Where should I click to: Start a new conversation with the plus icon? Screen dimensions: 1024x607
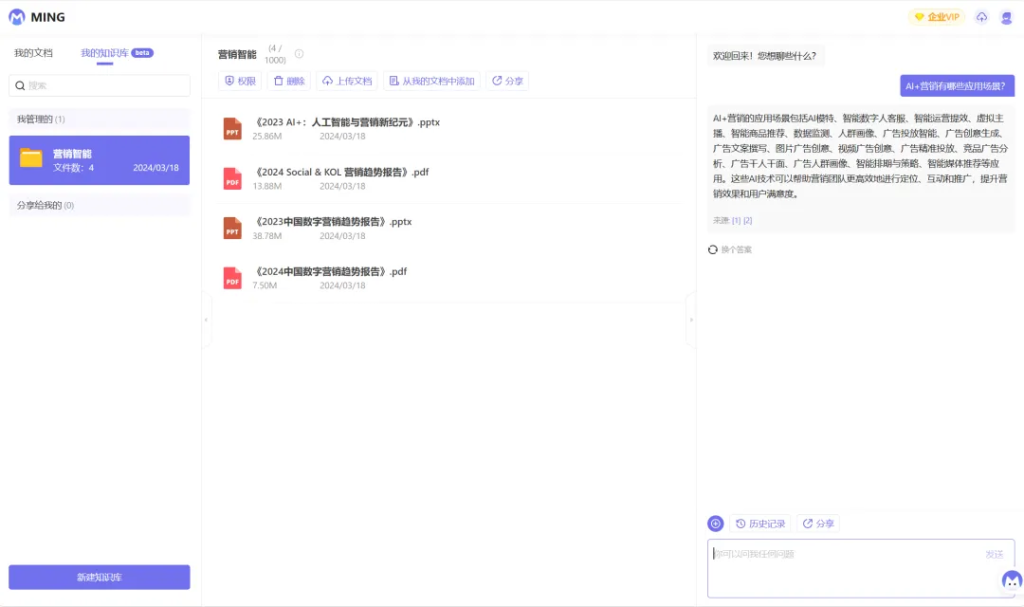point(714,523)
